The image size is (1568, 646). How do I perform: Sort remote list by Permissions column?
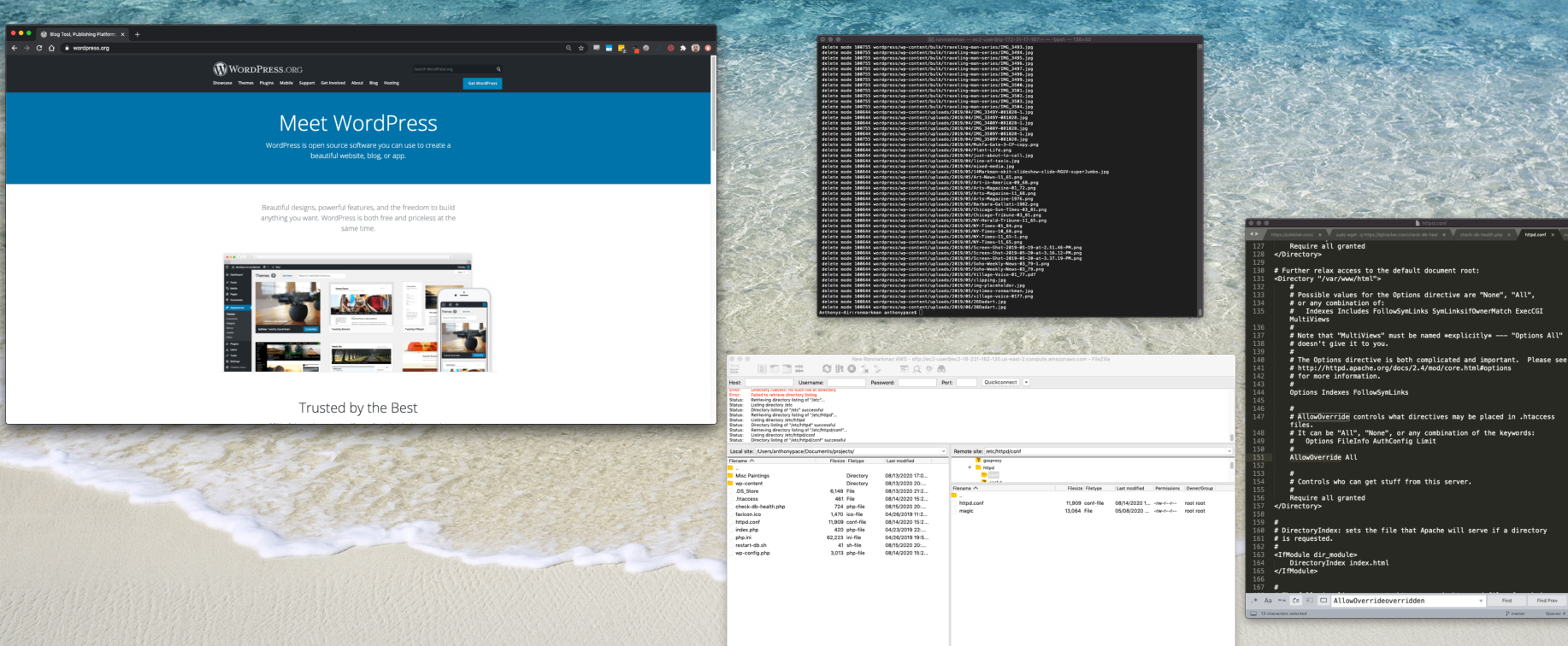(x=1167, y=488)
